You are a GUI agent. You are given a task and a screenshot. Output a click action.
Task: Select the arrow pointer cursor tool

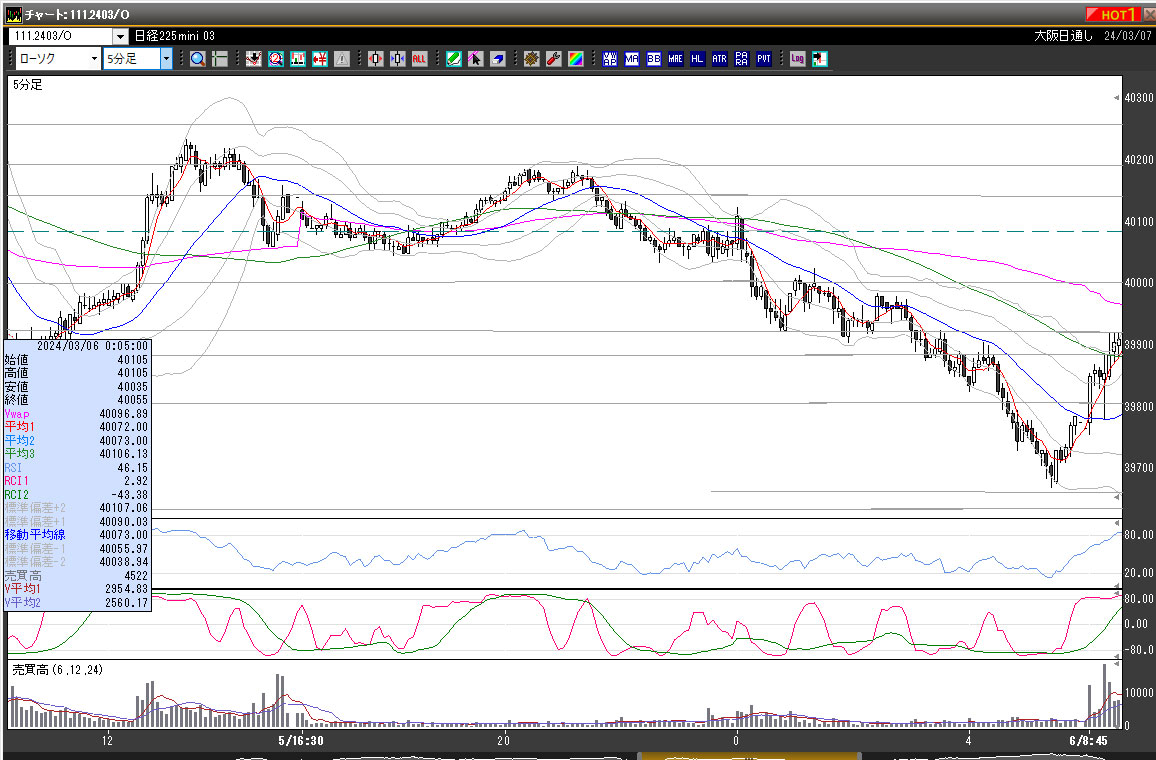pos(475,59)
